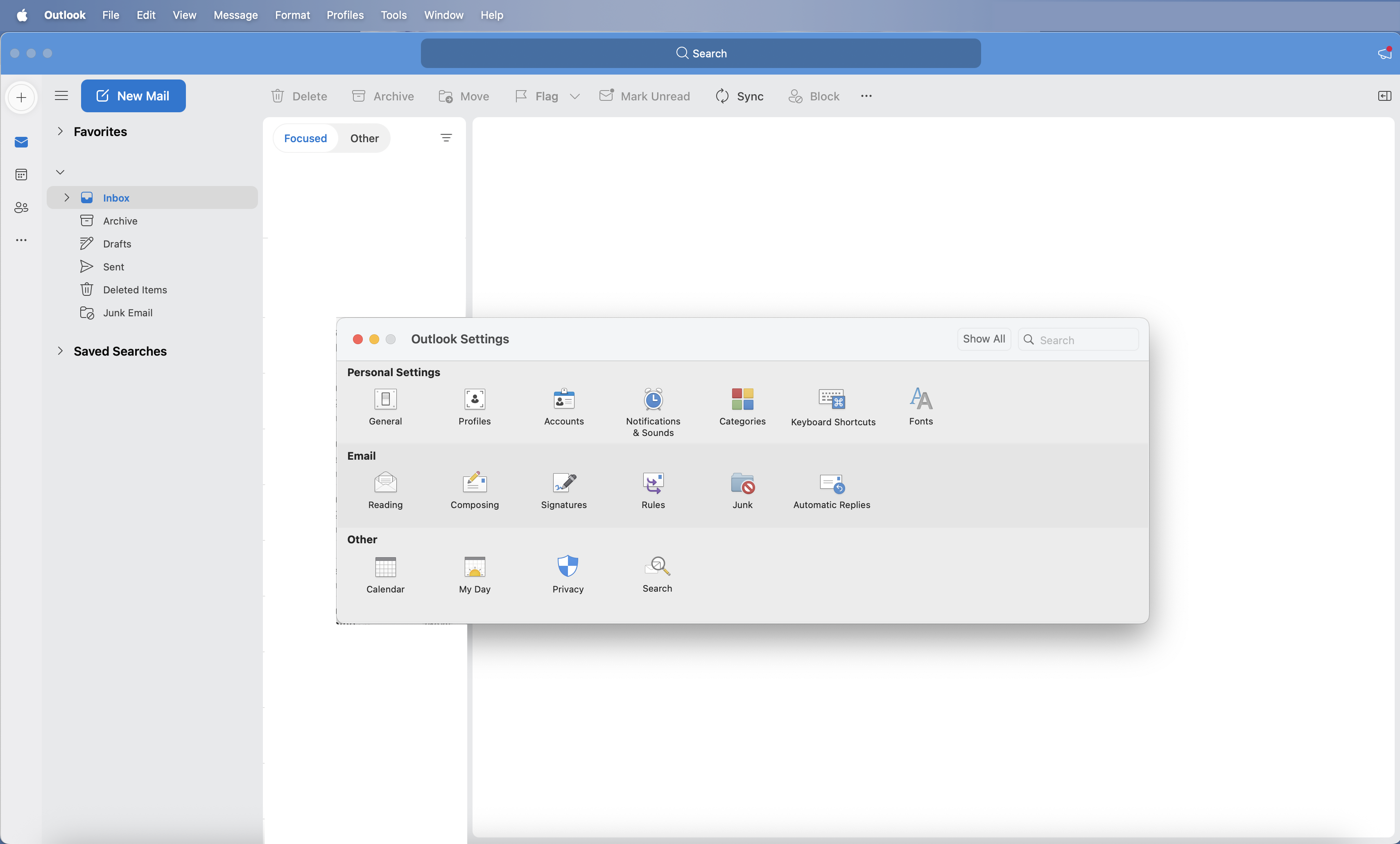Image resolution: width=1400 pixels, height=844 pixels.
Task: Click the main Outlook search bar
Action: (x=701, y=53)
